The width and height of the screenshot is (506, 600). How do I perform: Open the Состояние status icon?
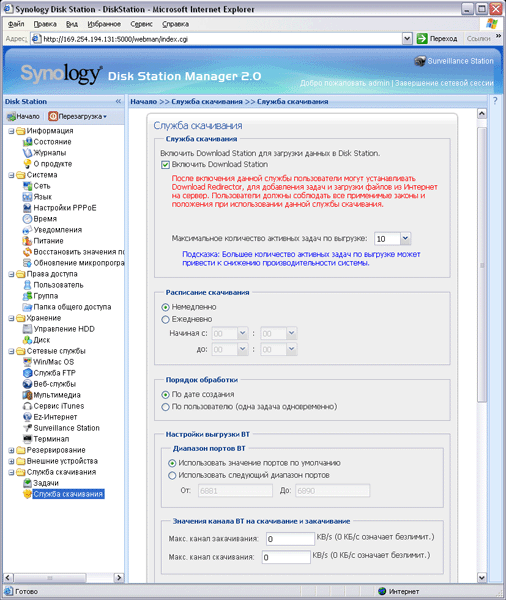point(27,142)
